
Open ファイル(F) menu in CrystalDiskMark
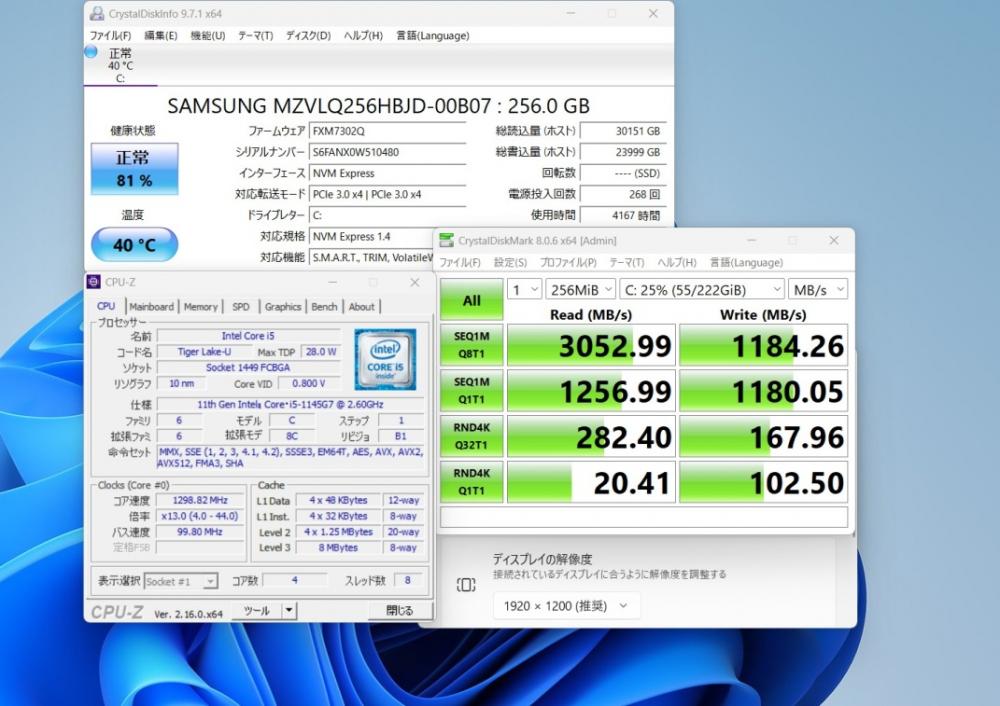click(460, 262)
